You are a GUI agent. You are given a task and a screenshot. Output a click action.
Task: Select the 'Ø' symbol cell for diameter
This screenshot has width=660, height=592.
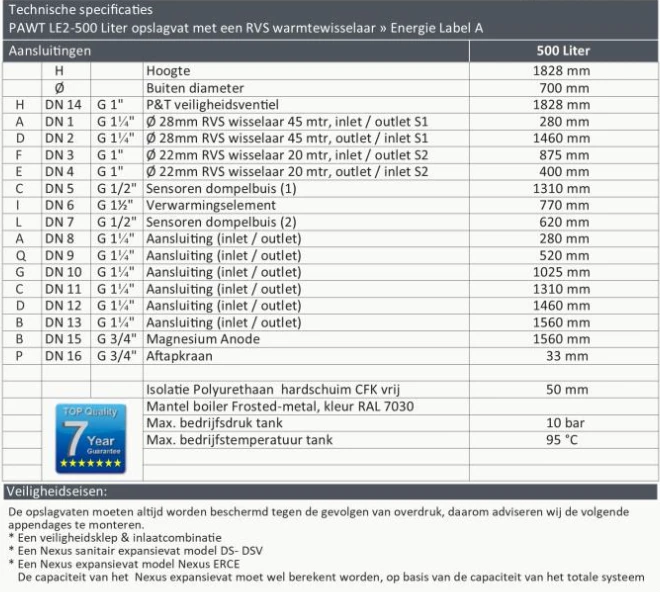point(59,88)
